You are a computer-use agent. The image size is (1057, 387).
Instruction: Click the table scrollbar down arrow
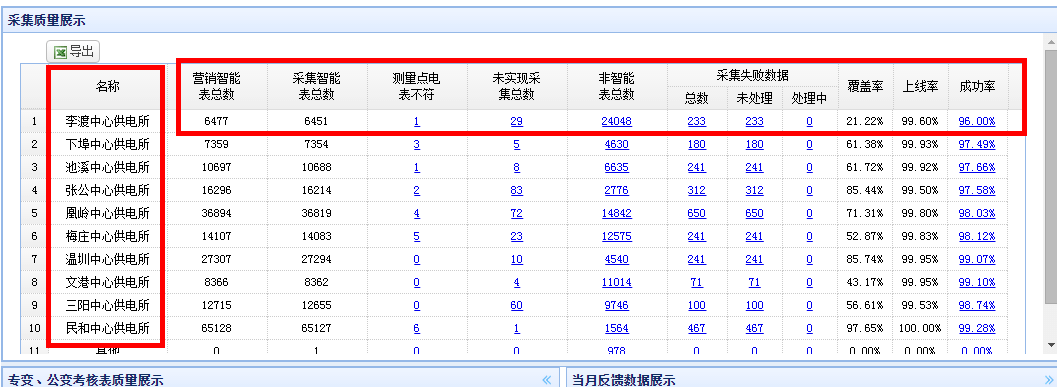point(1051,345)
